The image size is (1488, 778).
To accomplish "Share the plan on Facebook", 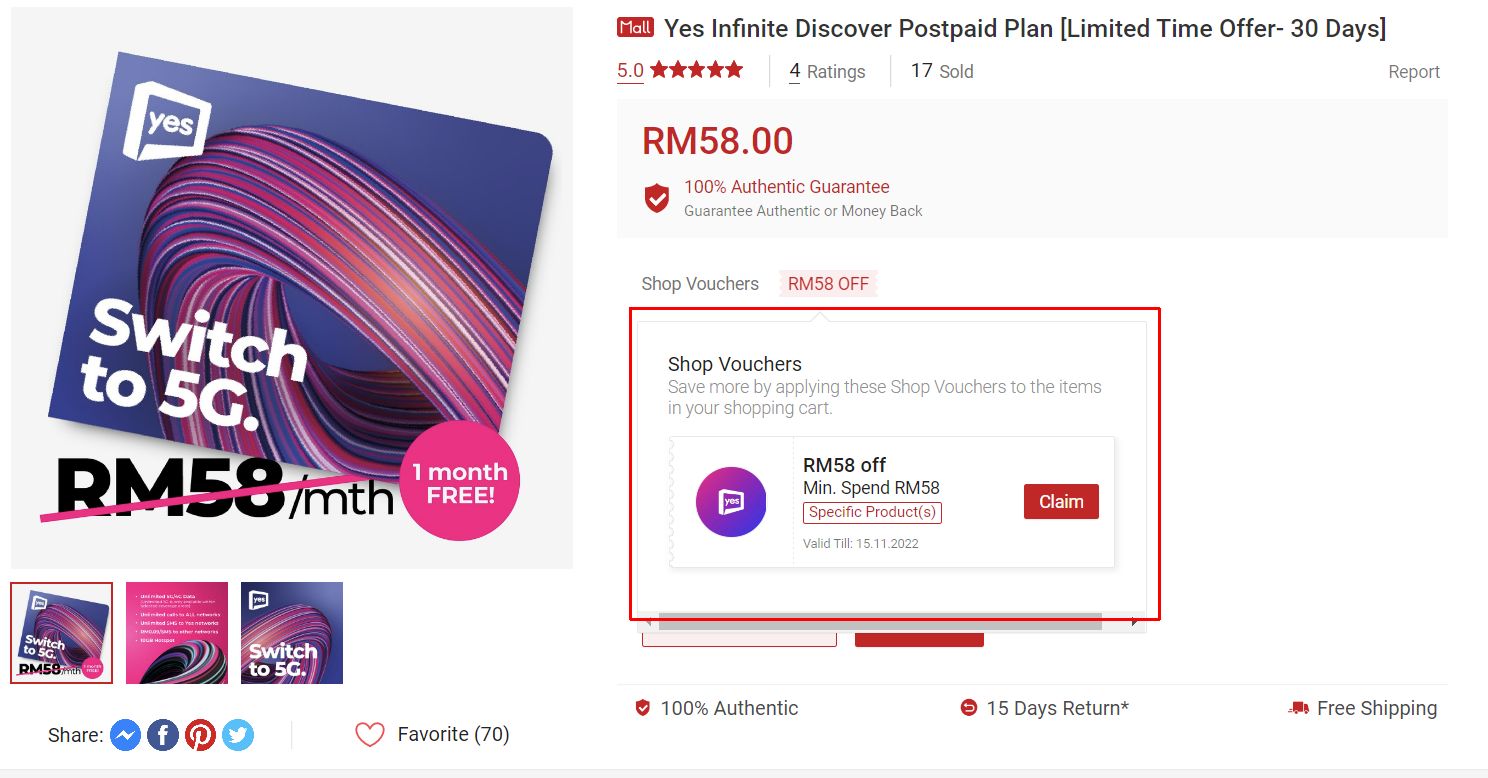I will (x=162, y=735).
